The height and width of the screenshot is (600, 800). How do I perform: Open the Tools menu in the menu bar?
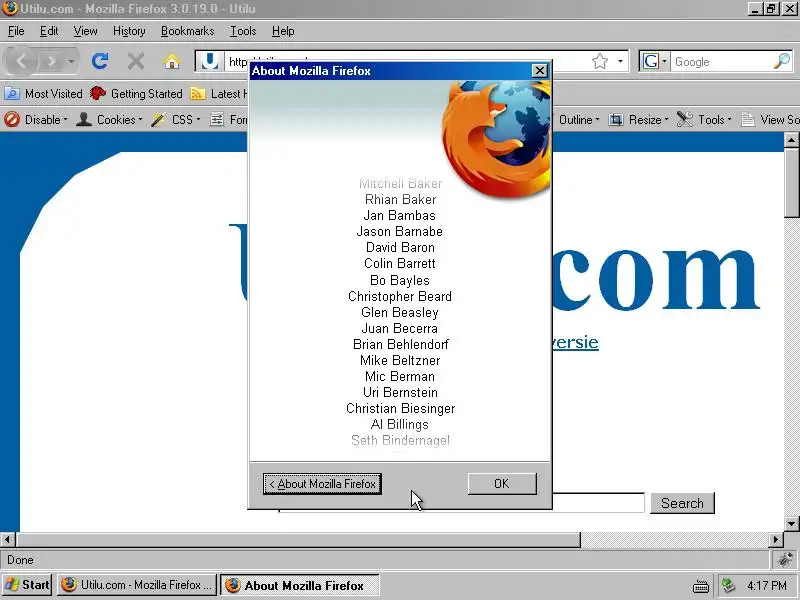pos(243,31)
